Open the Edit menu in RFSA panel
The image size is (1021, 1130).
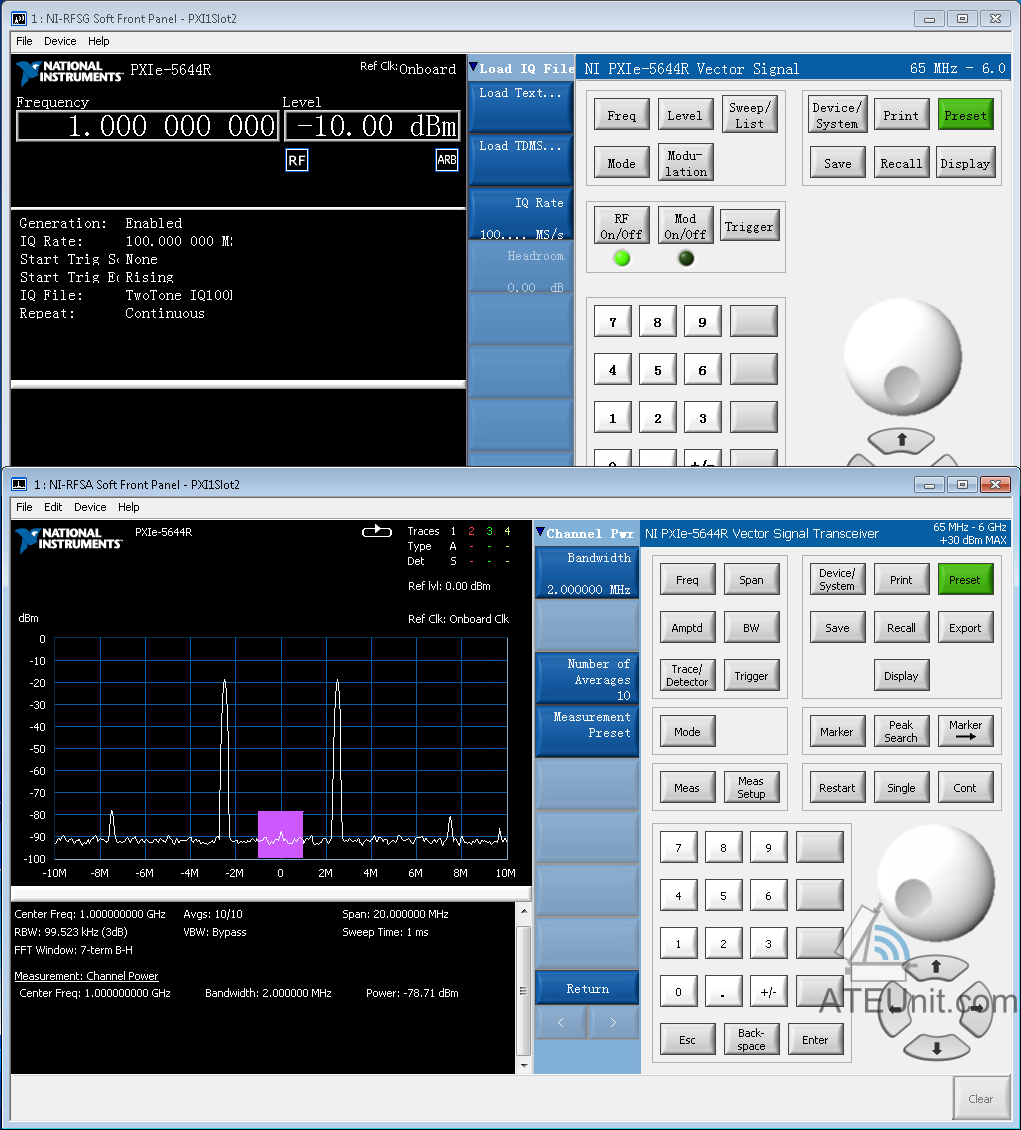click(x=53, y=507)
